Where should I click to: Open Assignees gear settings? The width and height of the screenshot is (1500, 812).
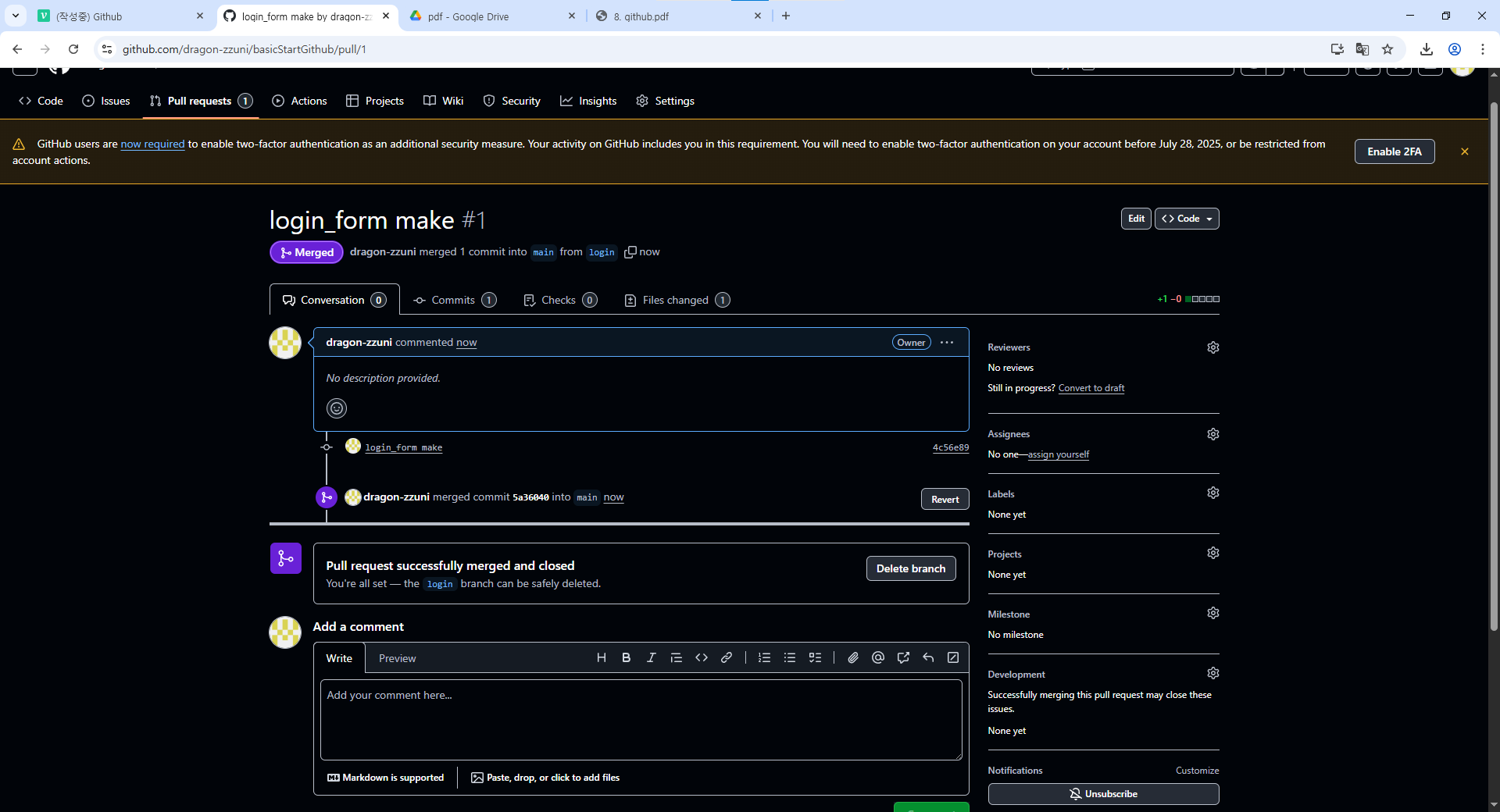coord(1213,434)
